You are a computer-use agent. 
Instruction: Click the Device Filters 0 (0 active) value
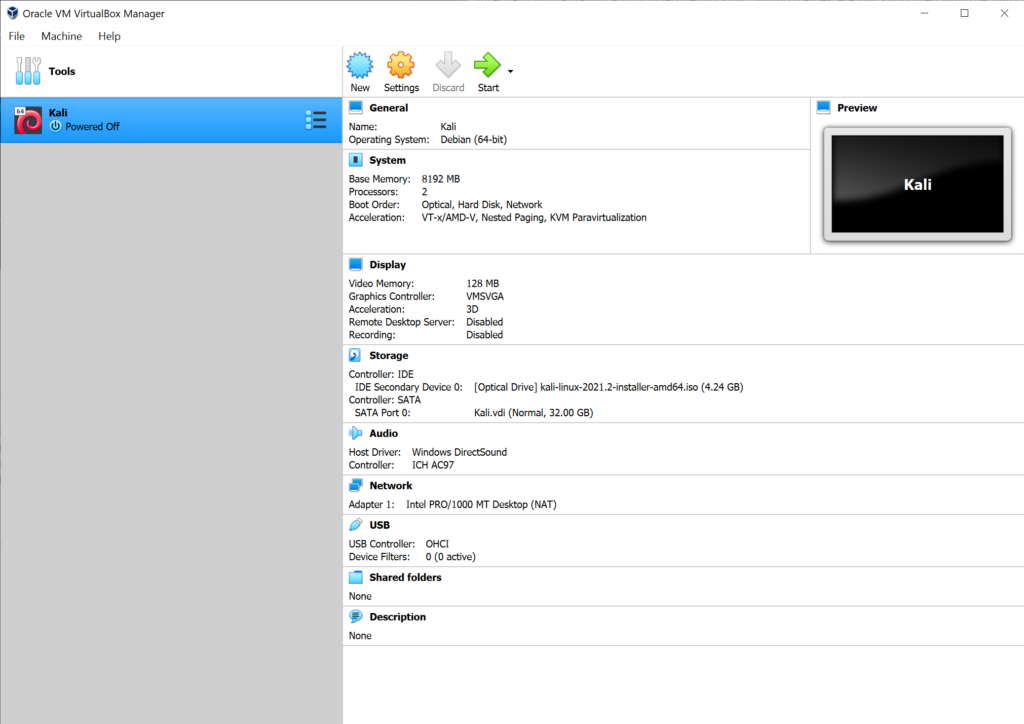pos(451,557)
